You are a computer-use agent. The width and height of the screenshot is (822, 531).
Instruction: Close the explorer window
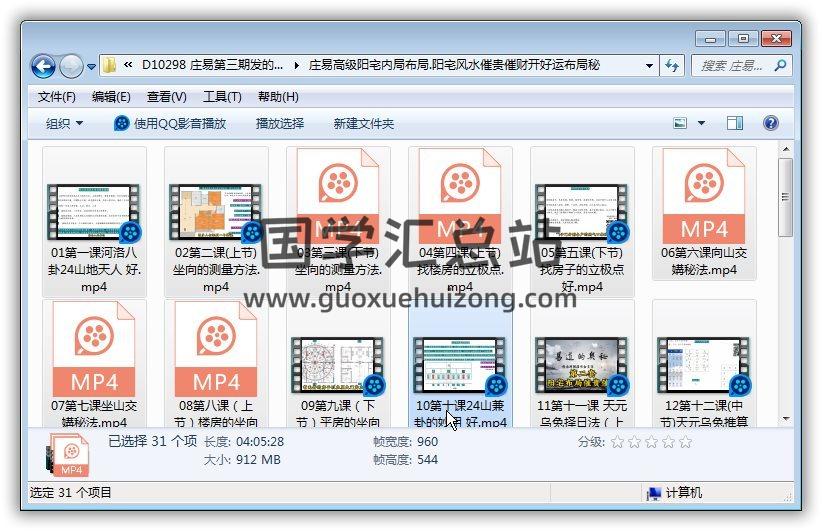pos(776,39)
